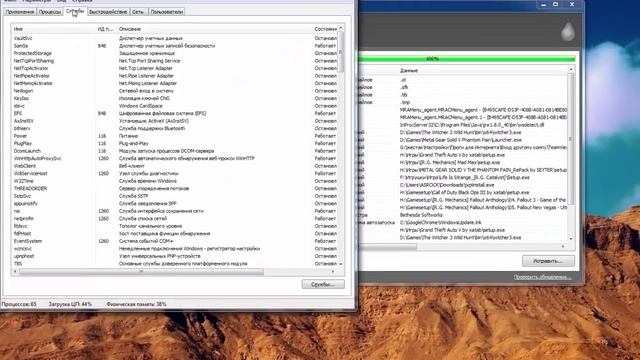This screenshot has width=640, height=360.
Task: Select the Power service row
Action: click(175, 136)
